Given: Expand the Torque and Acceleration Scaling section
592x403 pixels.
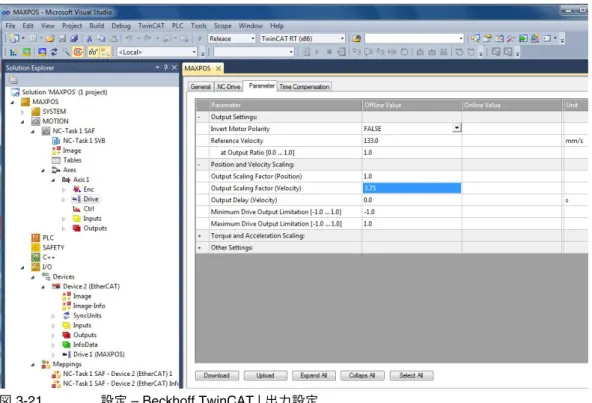Looking at the screenshot, I should tap(200, 236).
